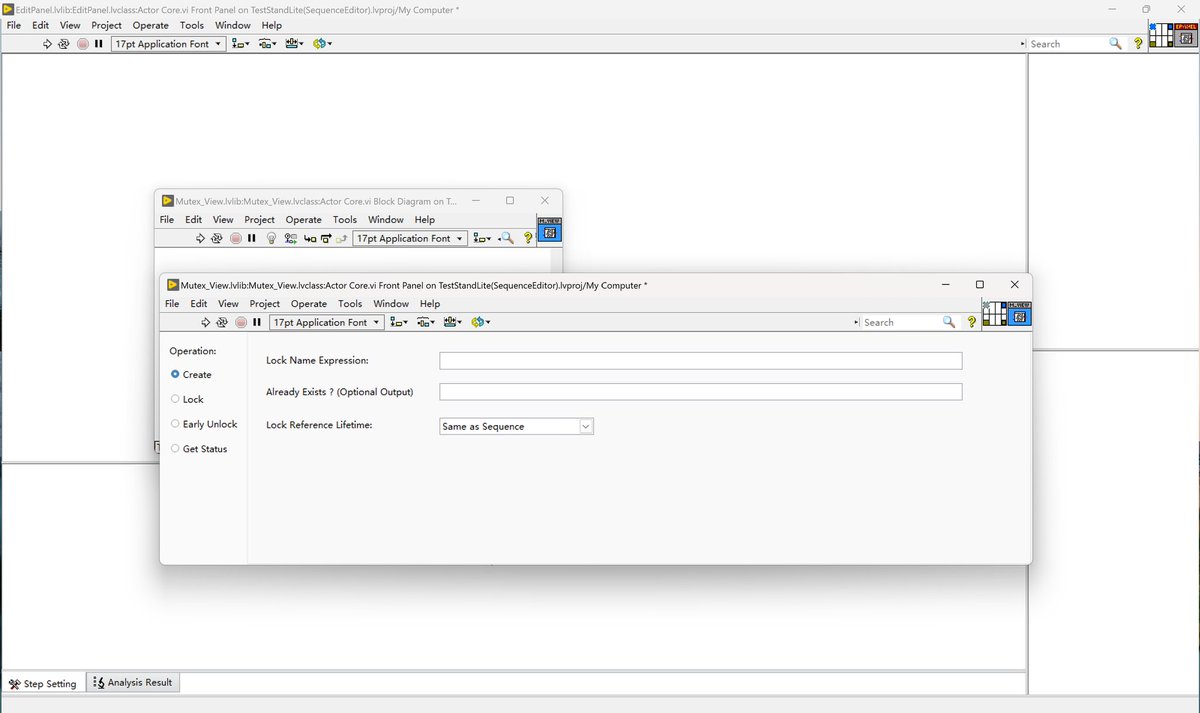
Task: Click the Step Into icon on block diagram toolbar
Action: 309,238
